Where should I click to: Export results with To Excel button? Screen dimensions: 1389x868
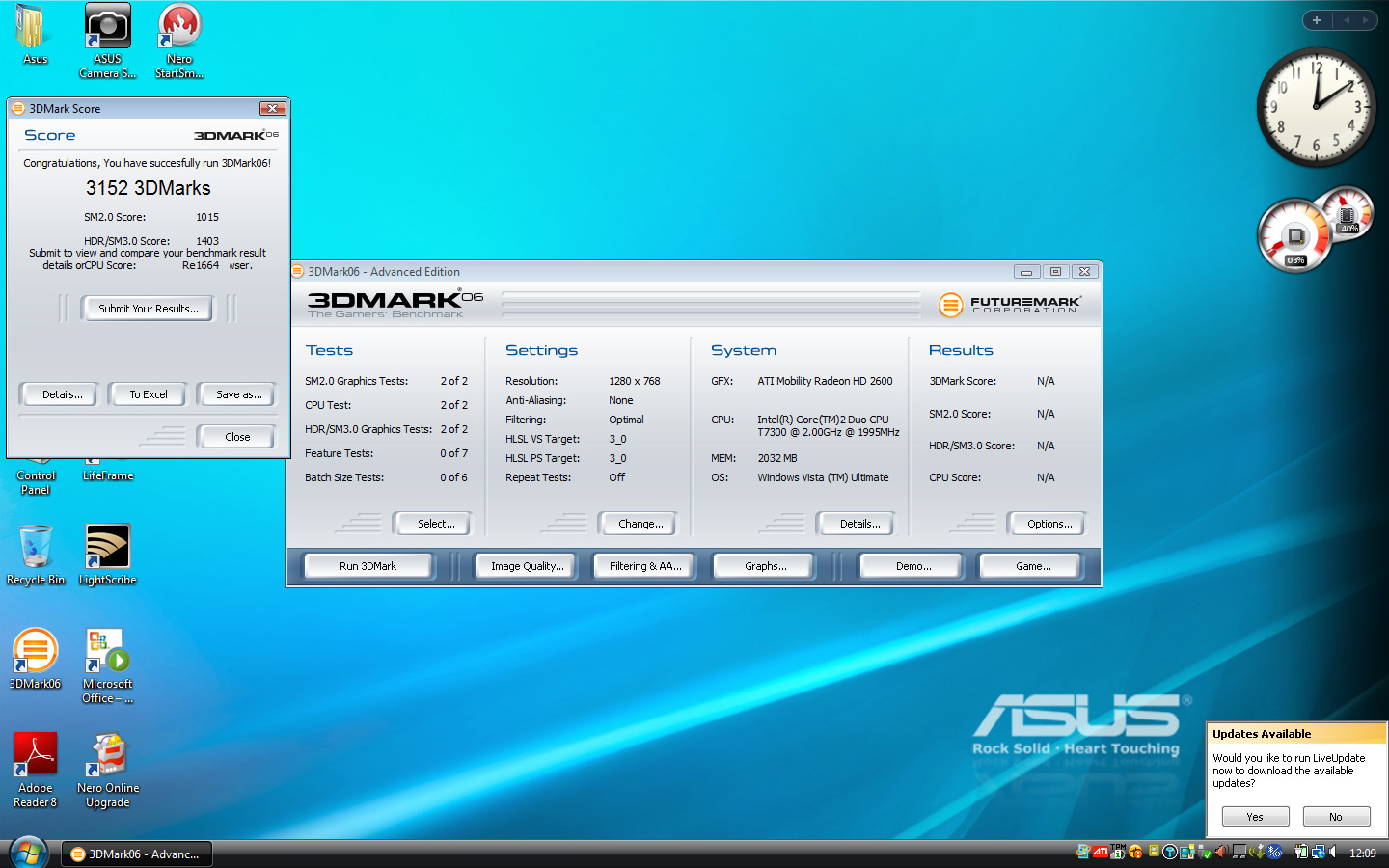(149, 394)
